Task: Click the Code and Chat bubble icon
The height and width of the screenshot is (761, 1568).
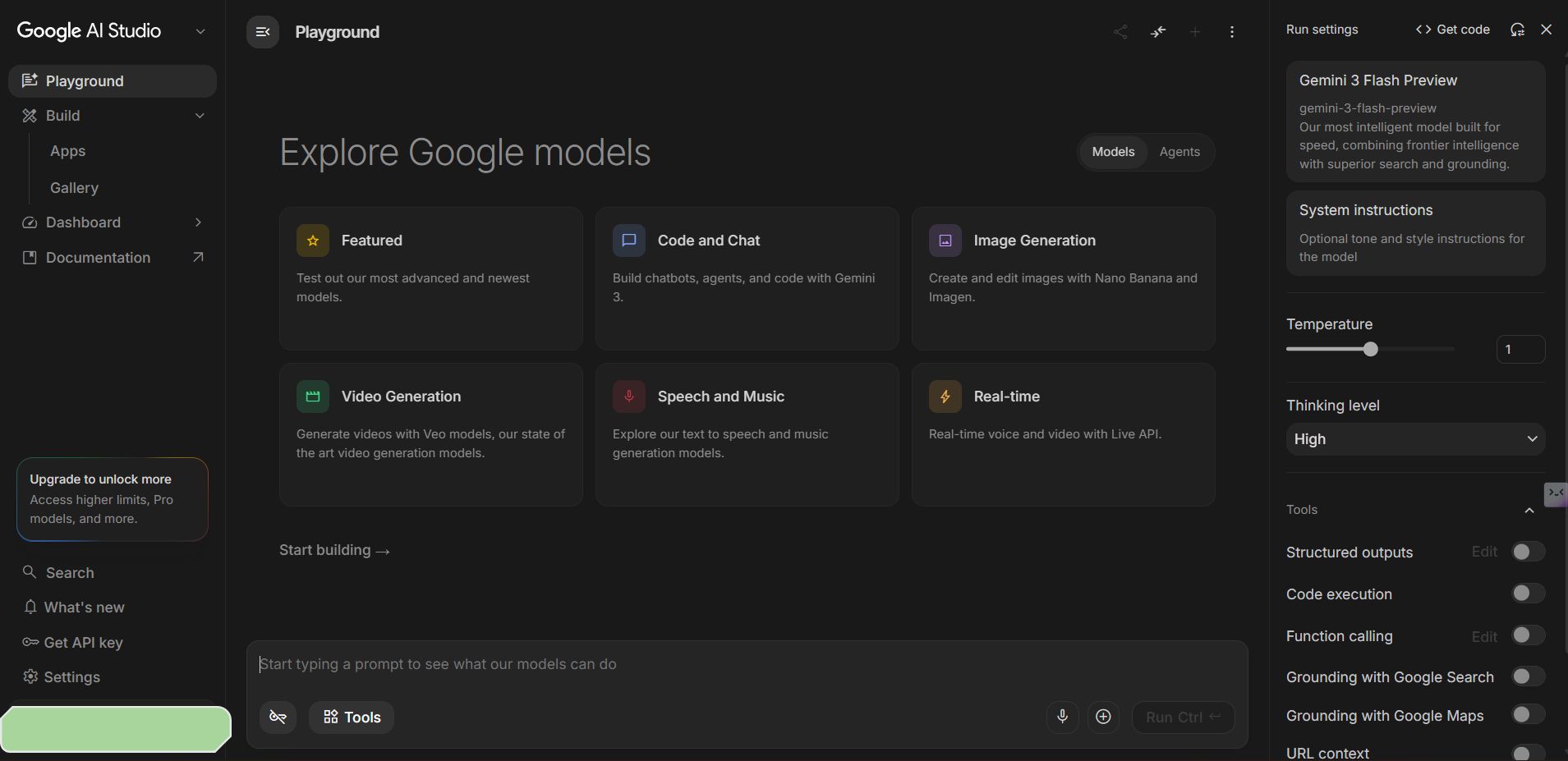Action: click(x=629, y=241)
